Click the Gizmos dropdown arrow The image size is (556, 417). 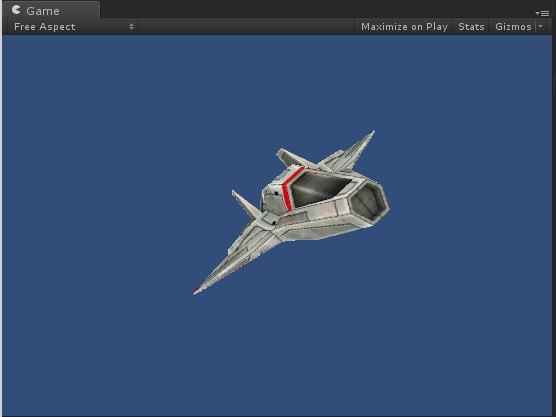(x=540, y=27)
